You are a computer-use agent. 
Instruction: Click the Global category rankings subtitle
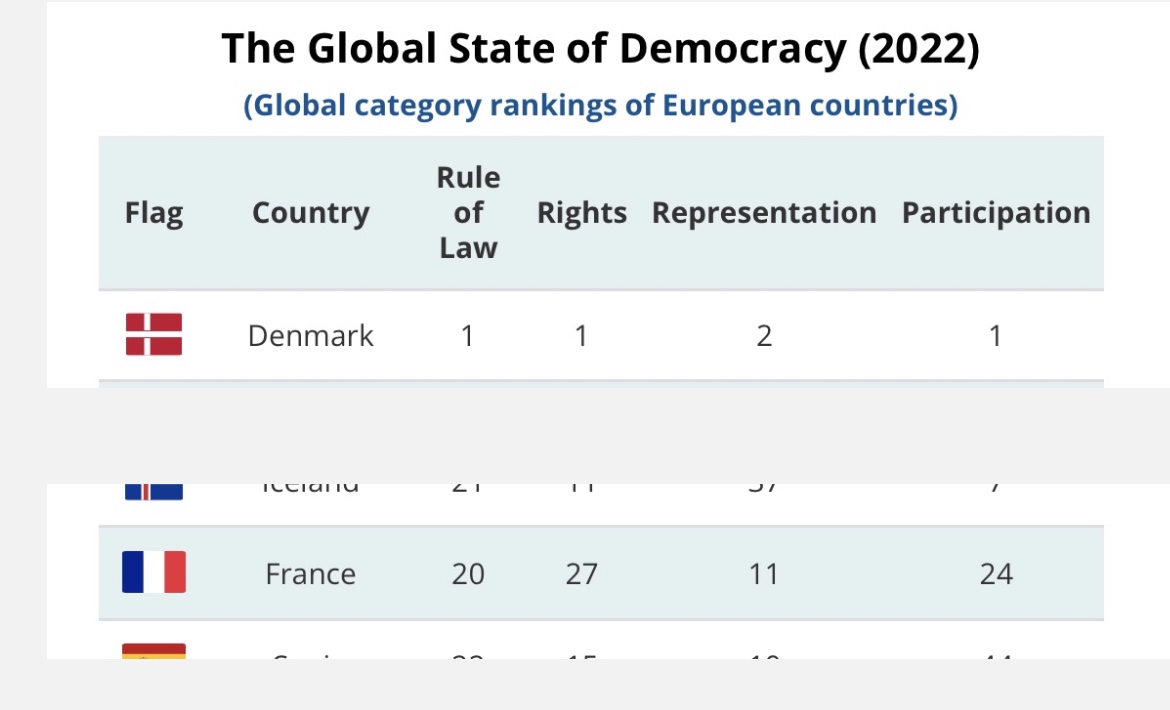pyautogui.click(x=600, y=105)
